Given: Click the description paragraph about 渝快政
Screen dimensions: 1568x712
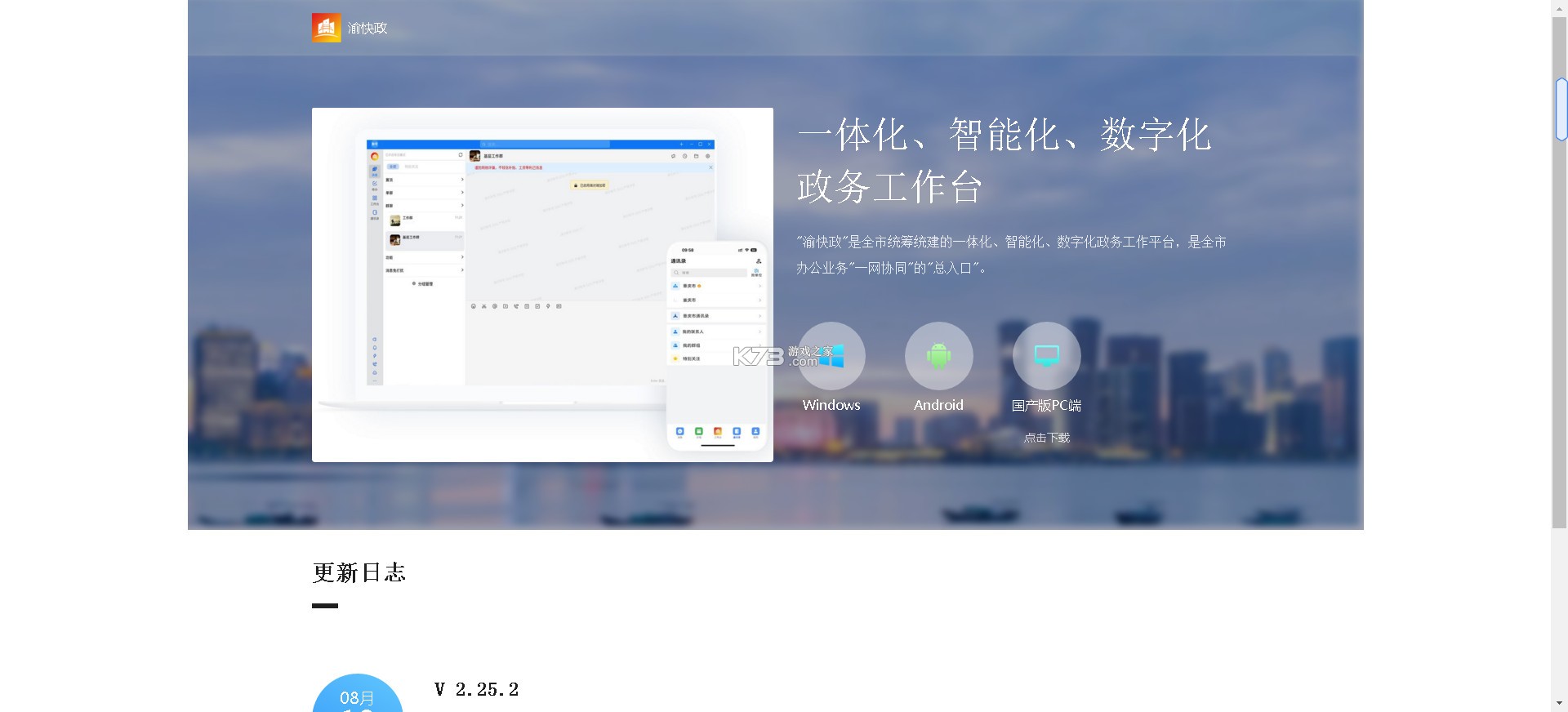Looking at the screenshot, I should 1011,255.
